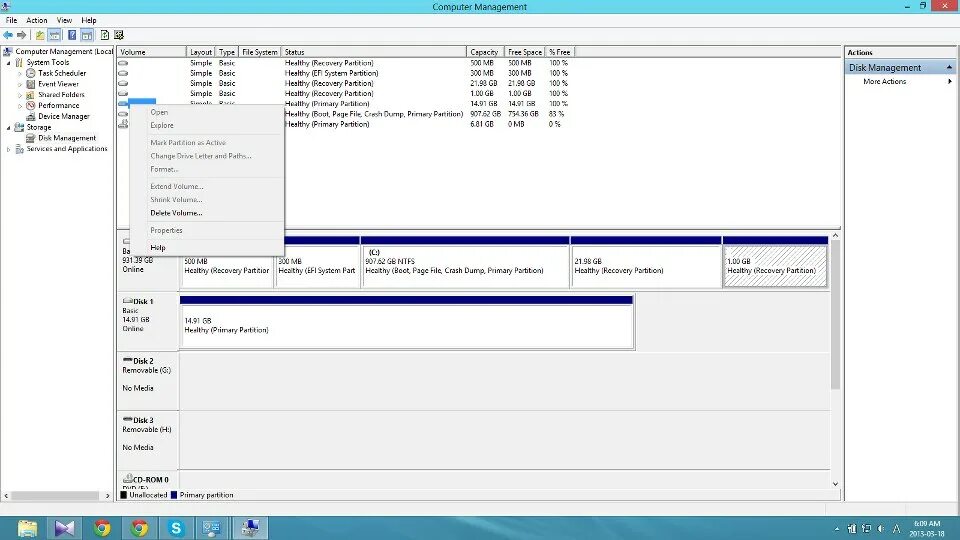Open File Explorer from the taskbar
The width and height of the screenshot is (960, 540).
[x=27, y=528]
